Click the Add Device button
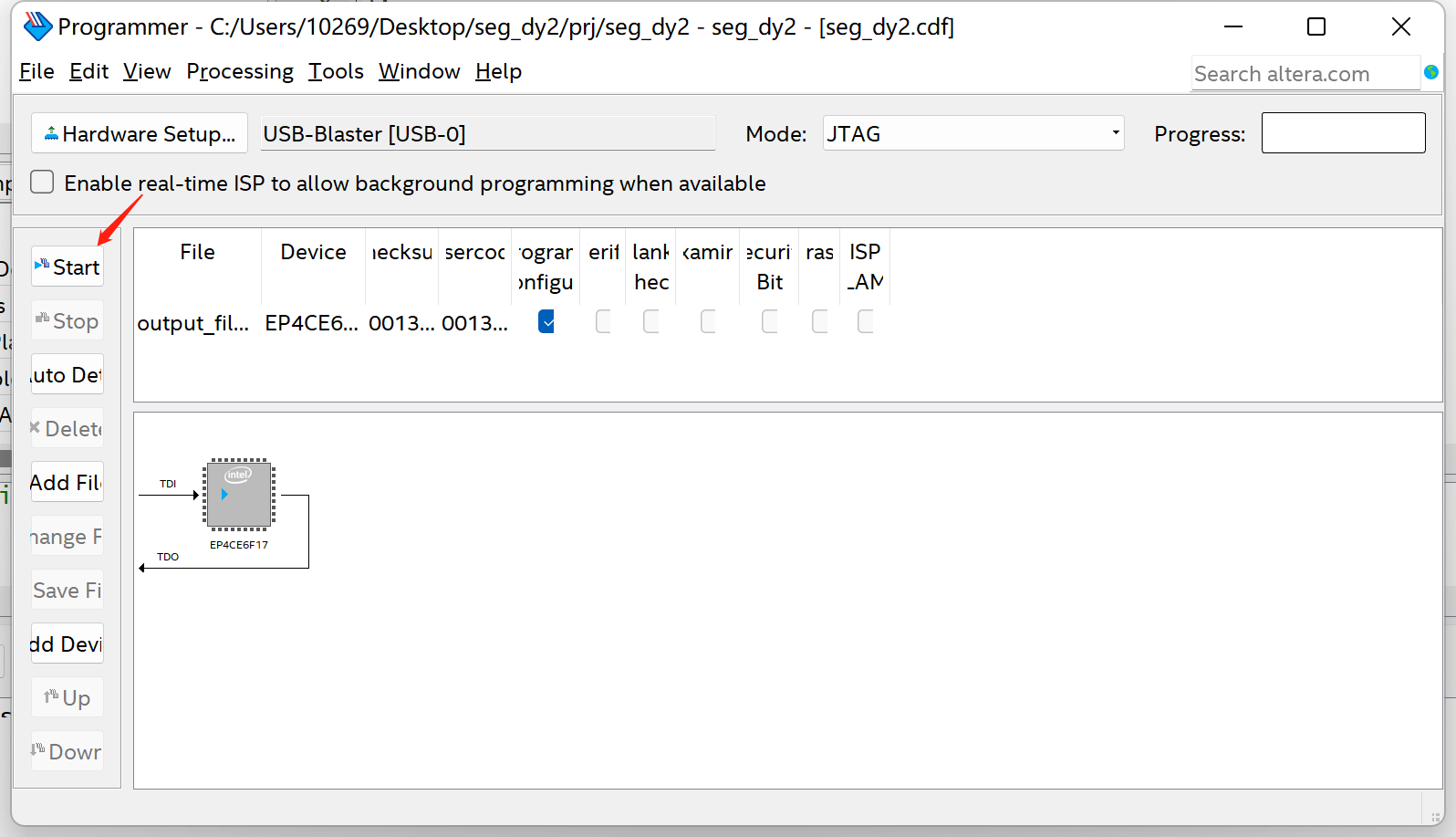The width and height of the screenshot is (1456, 837). (68, 643)
